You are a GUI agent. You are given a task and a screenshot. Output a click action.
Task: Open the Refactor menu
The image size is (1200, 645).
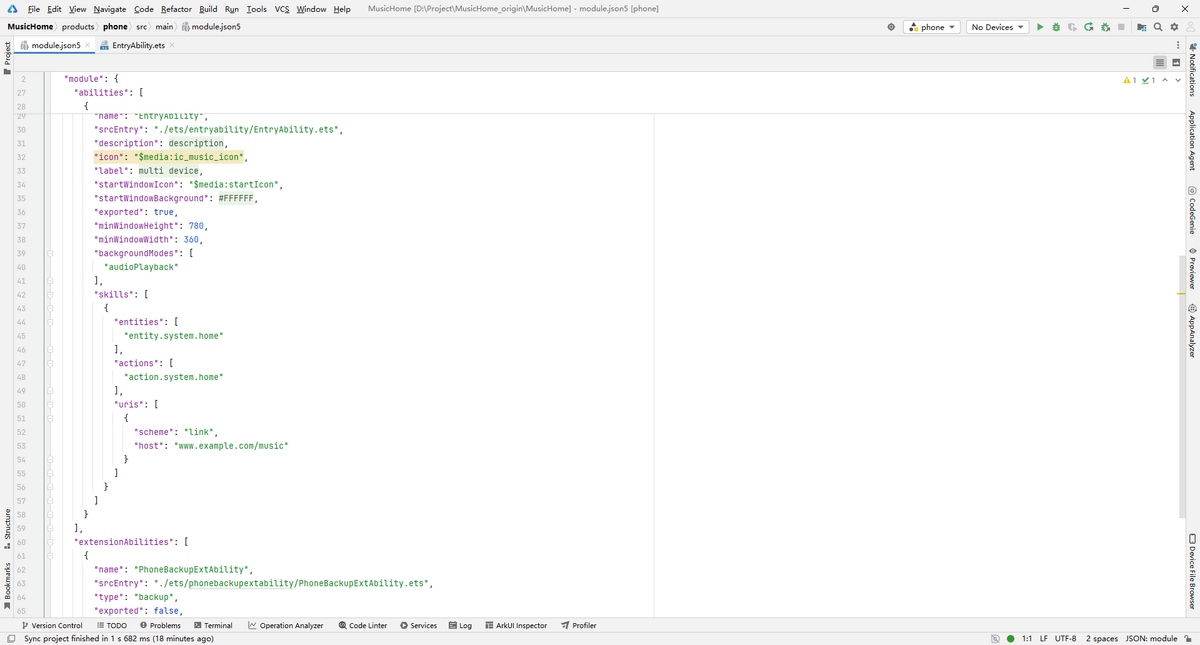176,9
